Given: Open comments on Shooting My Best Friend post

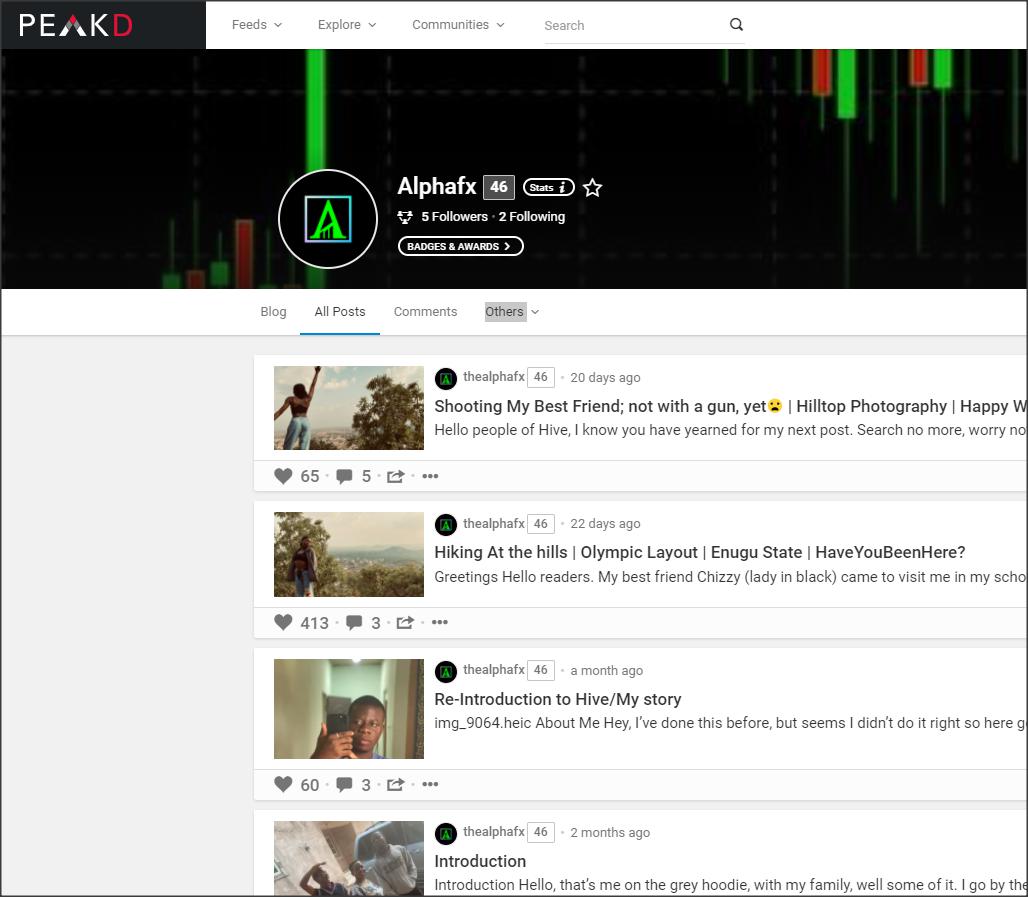Looking at the screenshot, I should tap(344, 476).
